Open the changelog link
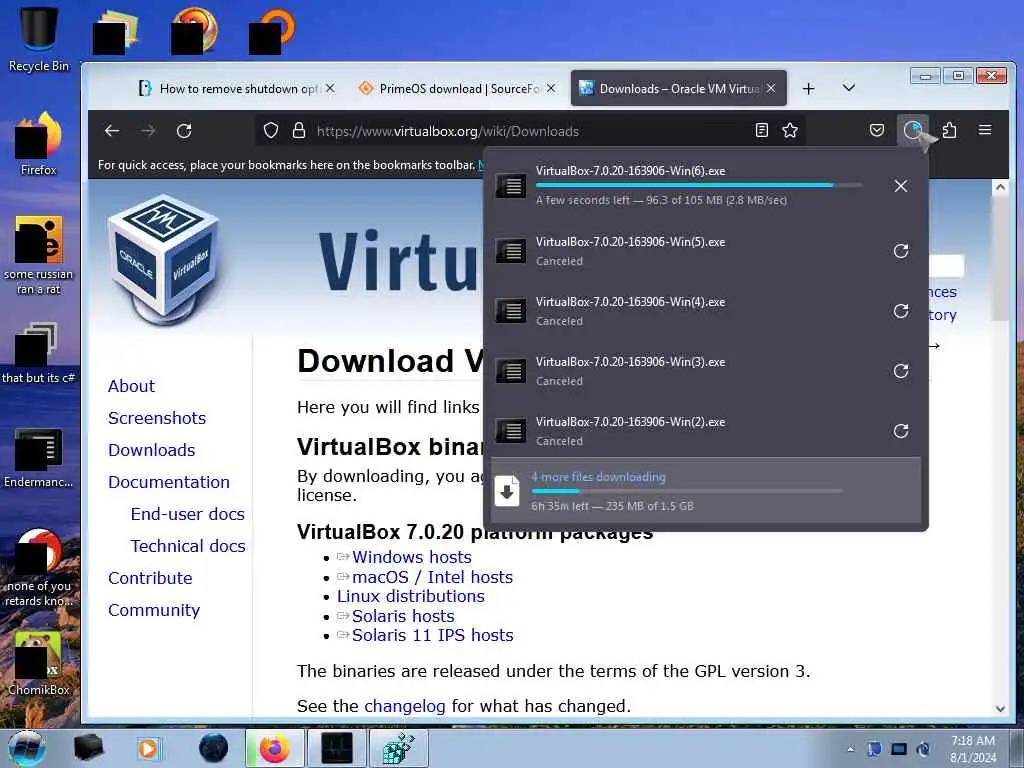1024x768 pixels. click(405, 706)
